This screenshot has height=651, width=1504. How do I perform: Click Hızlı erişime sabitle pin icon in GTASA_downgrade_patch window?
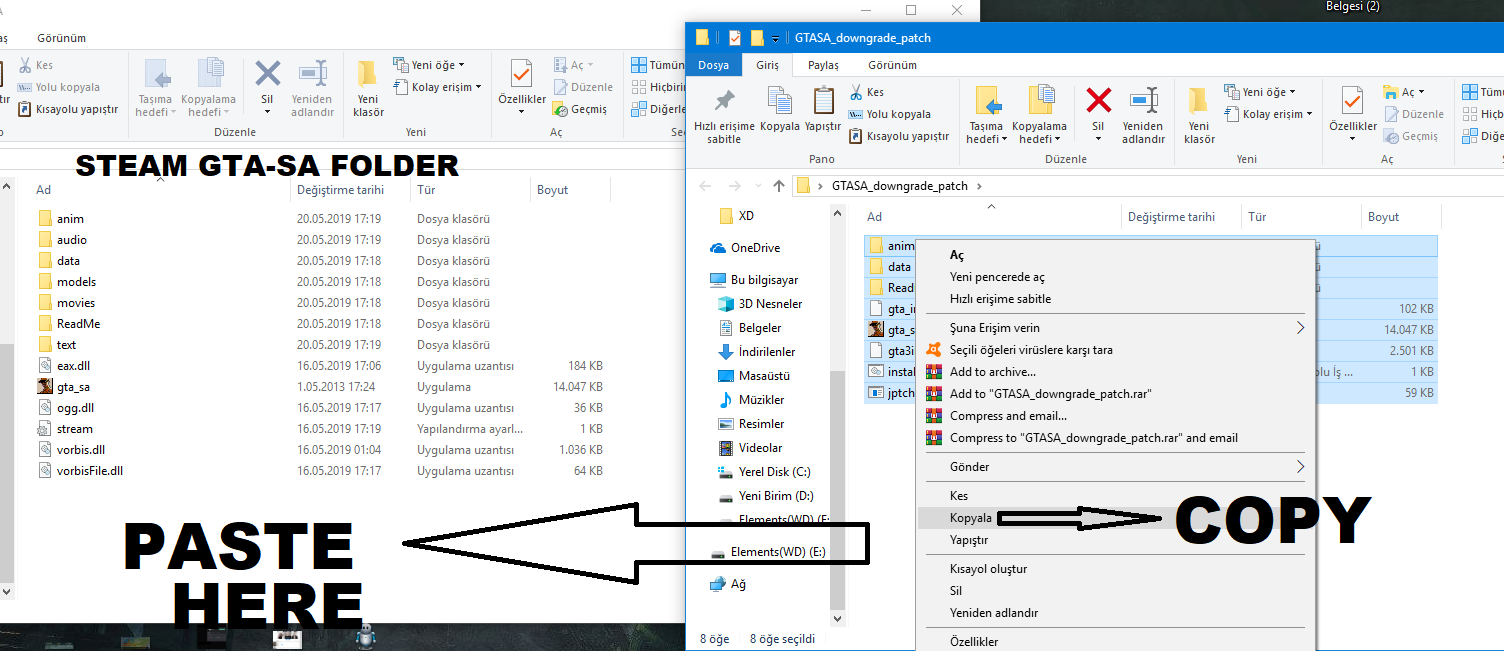point(724,102)
